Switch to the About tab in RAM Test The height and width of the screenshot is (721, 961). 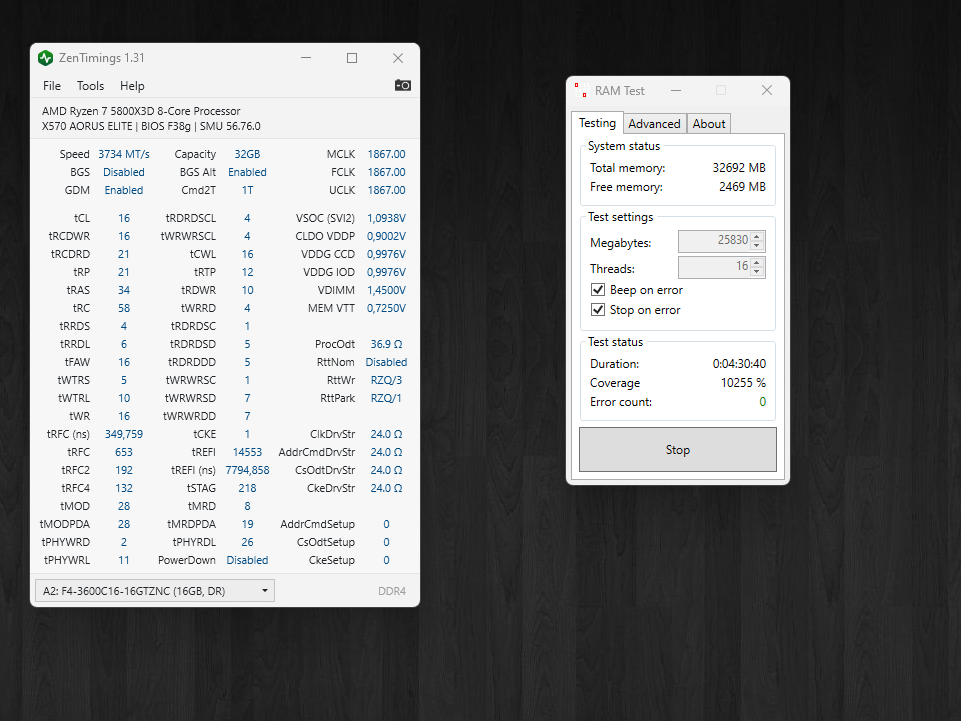(x=708, y=124)
